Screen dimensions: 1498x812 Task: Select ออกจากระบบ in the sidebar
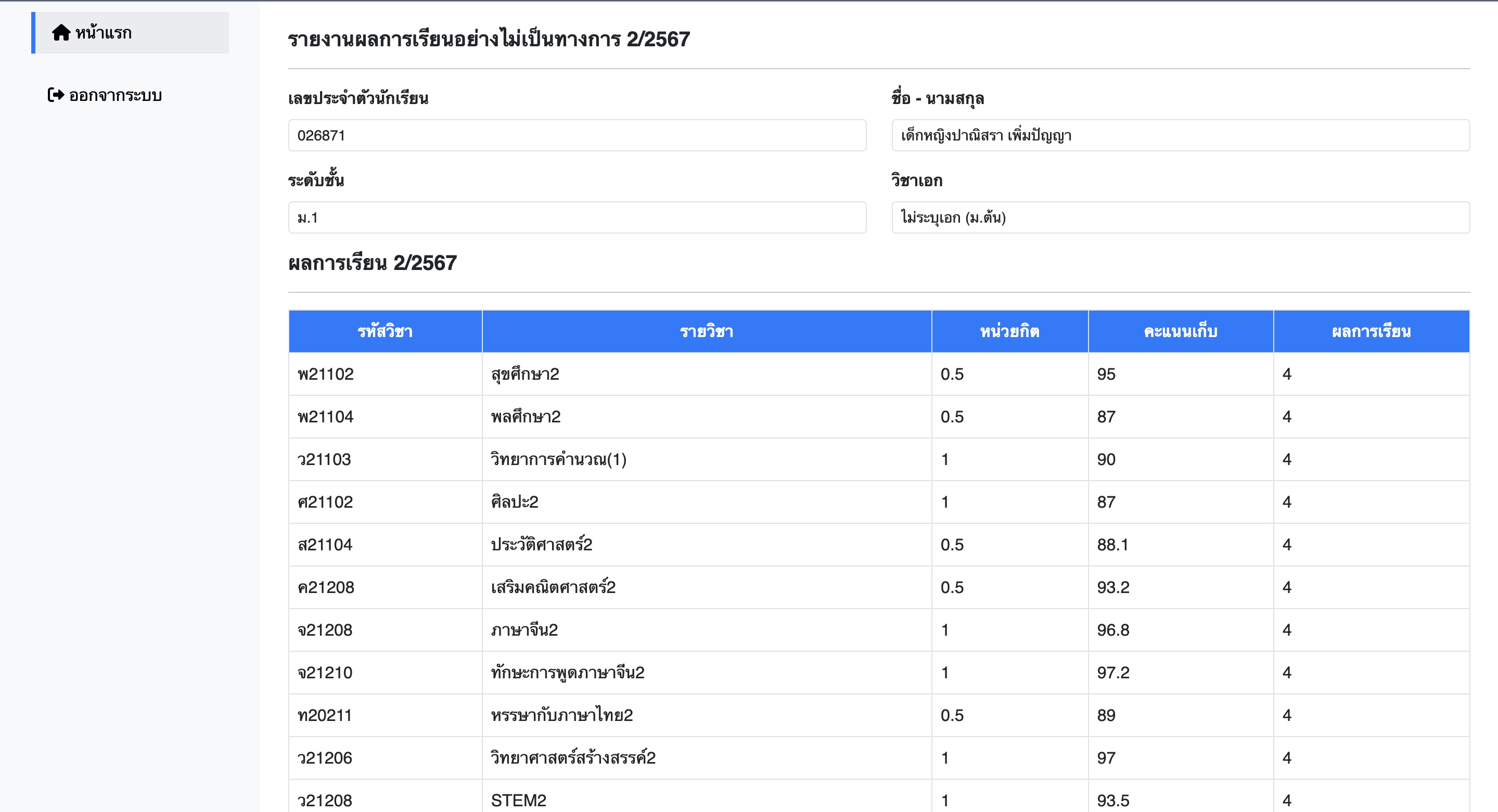(x=105, y=95)
